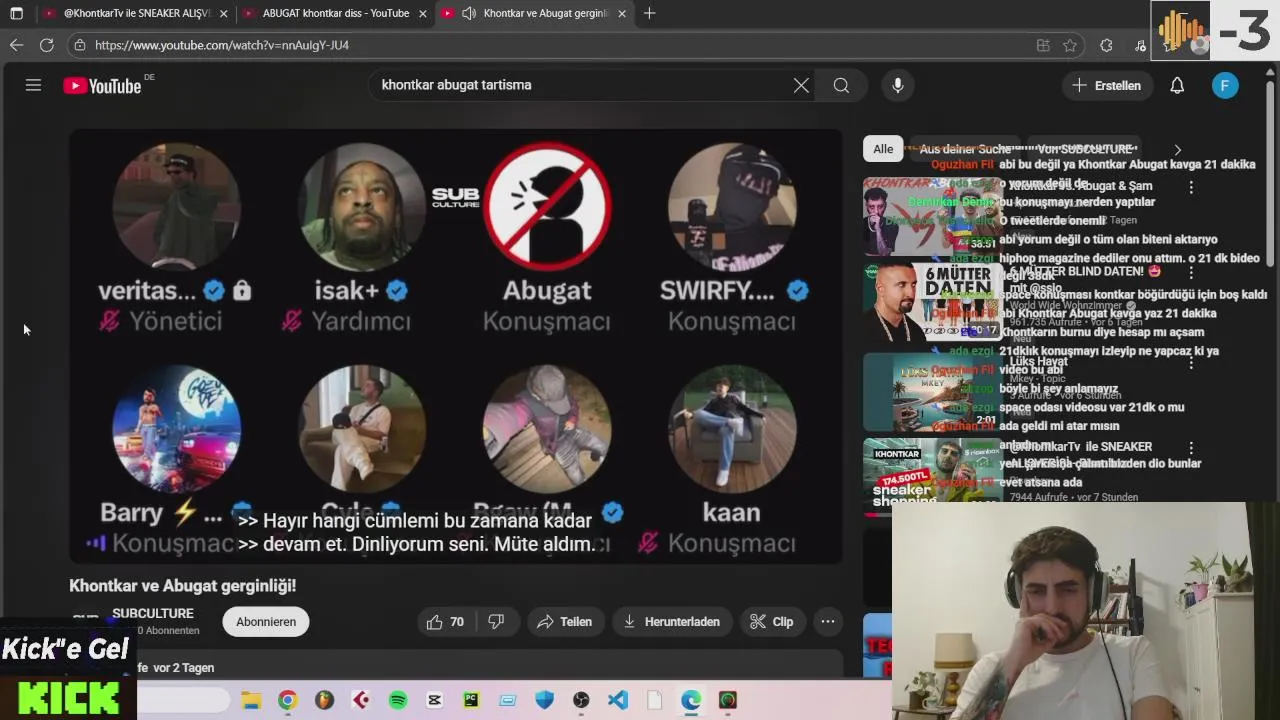Viewport: 1280px width, 720px height.
Task: Open OBS Studio from the taskbar
Action: coord(581,700)
